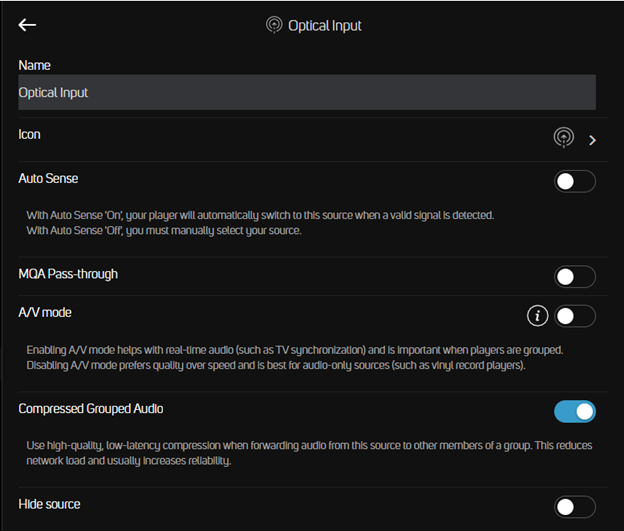Click the A/V mode description paragraph
The image size is (624, 531).
[295, 357]
